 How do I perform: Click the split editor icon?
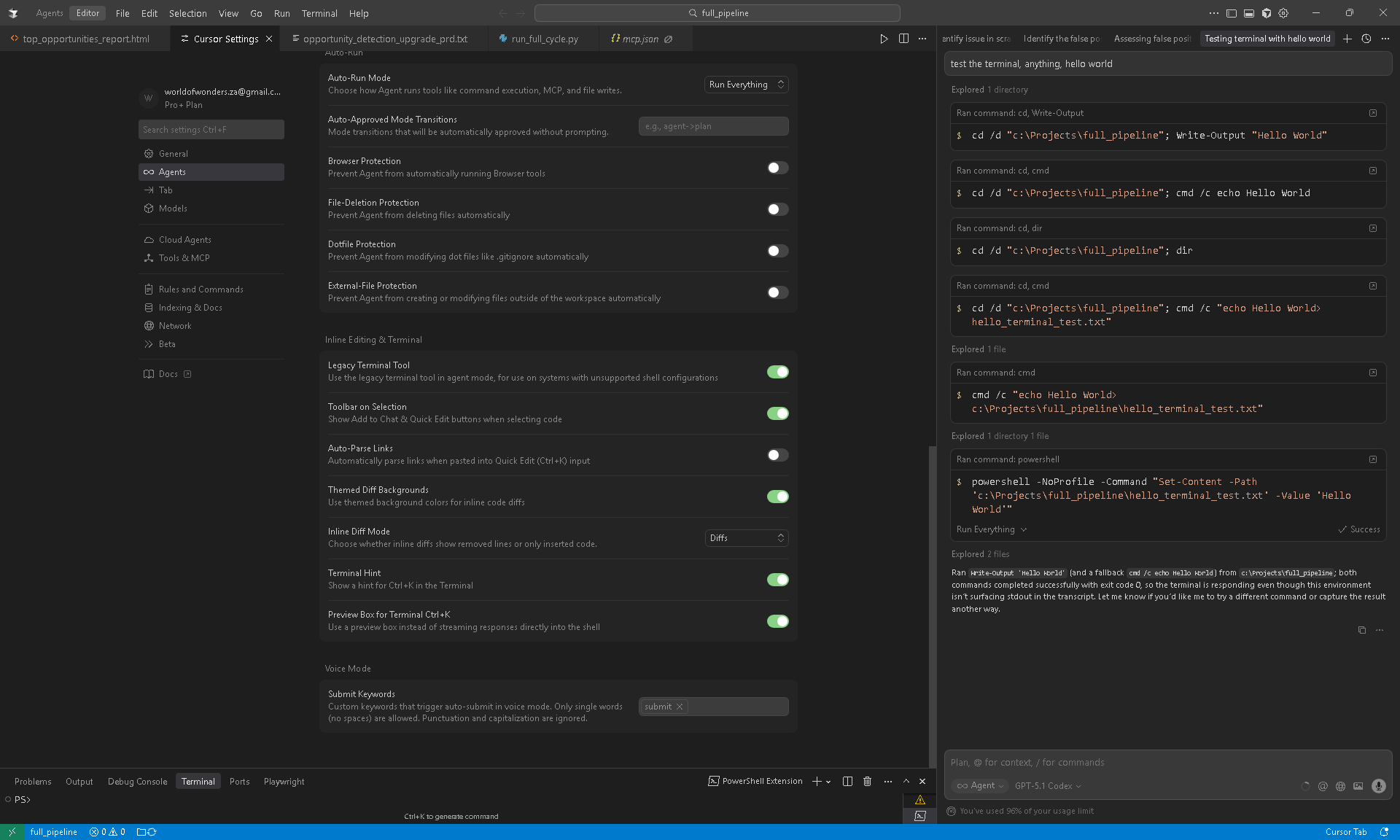tap(903, 39)
